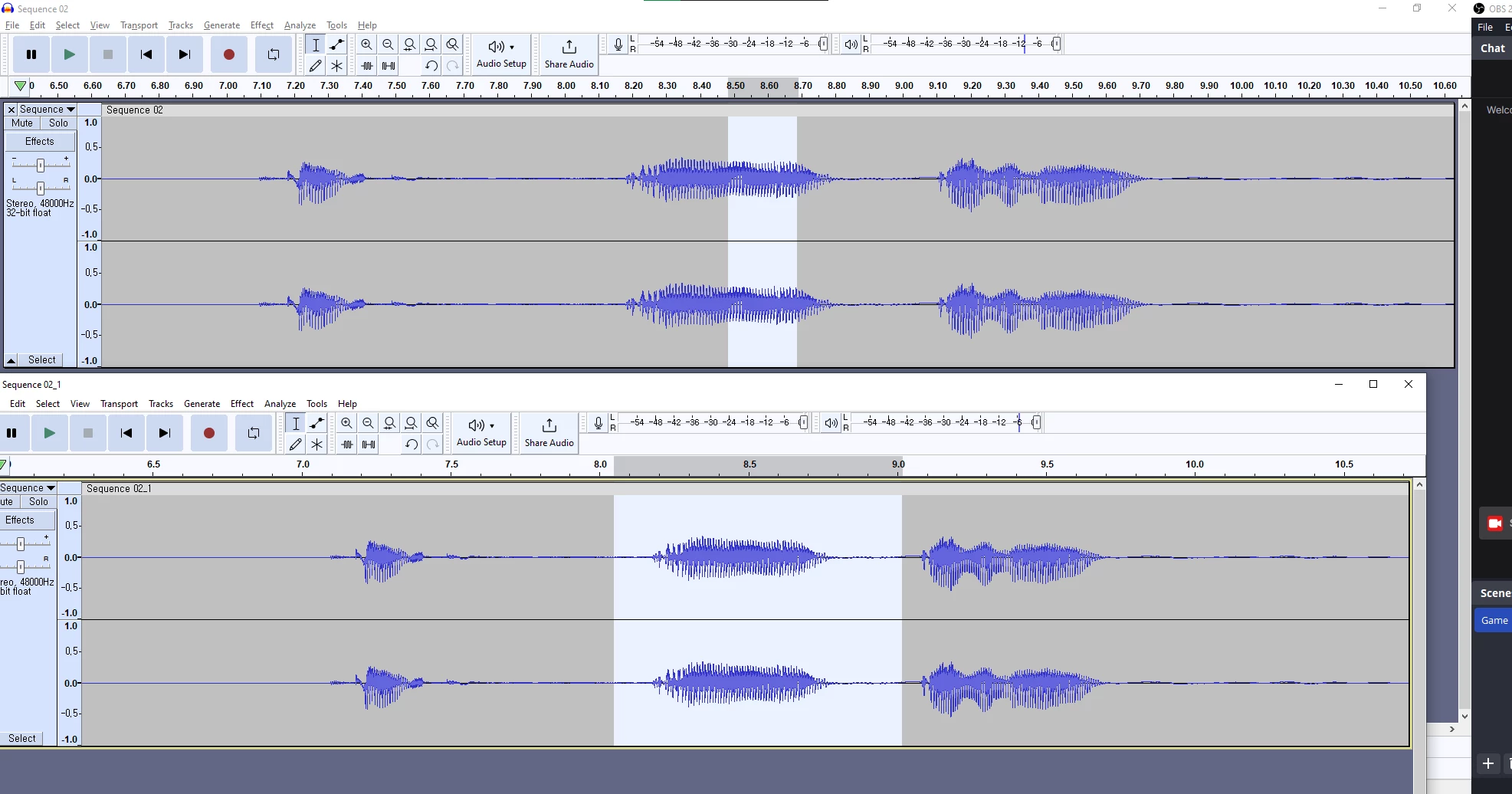Viewport: 1512px width, 794px height.
Task: Click the playback meter speaker in the Sequence 02 window
Action: (851, 44)
